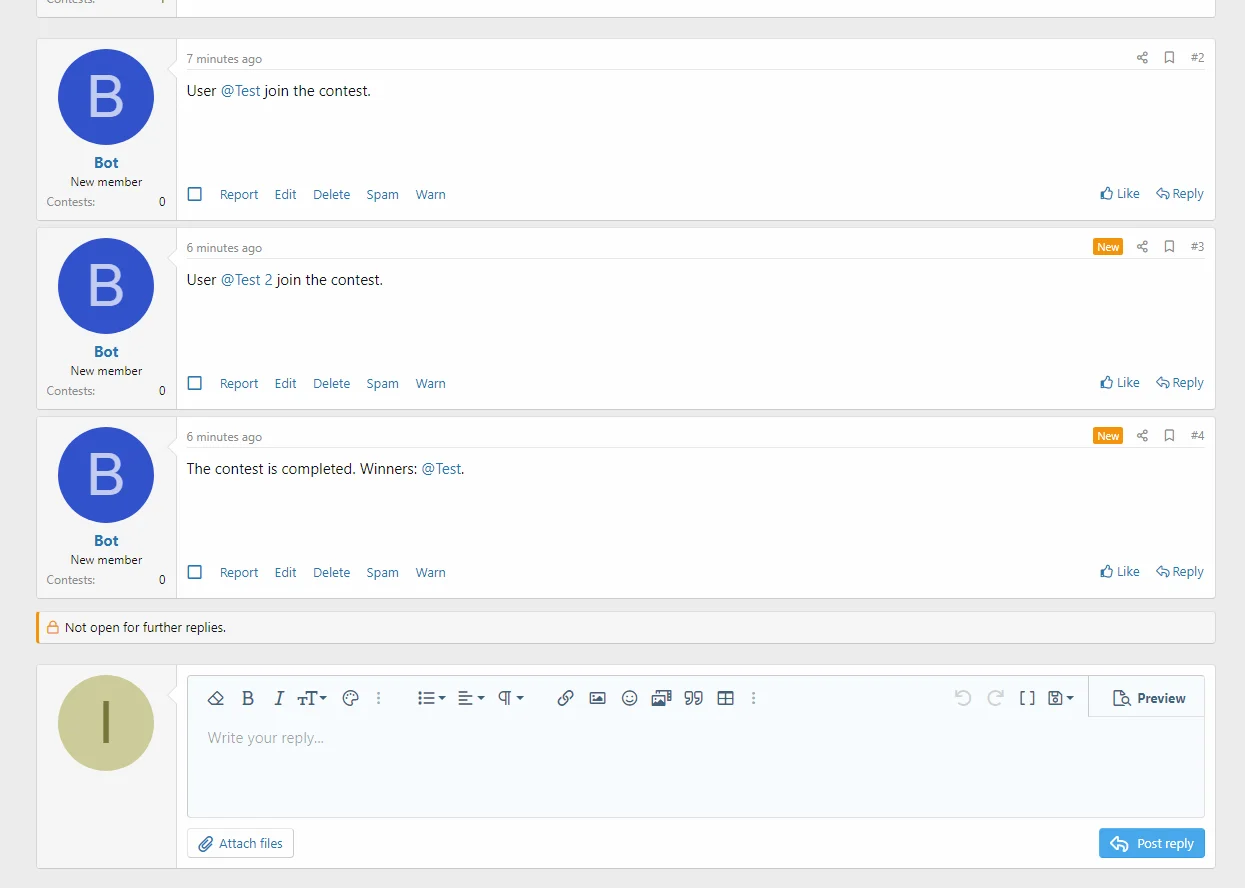This screenshot has width=1245, height=888.
Task: Open the drafts save menu
Action: tap(1060, 698)
